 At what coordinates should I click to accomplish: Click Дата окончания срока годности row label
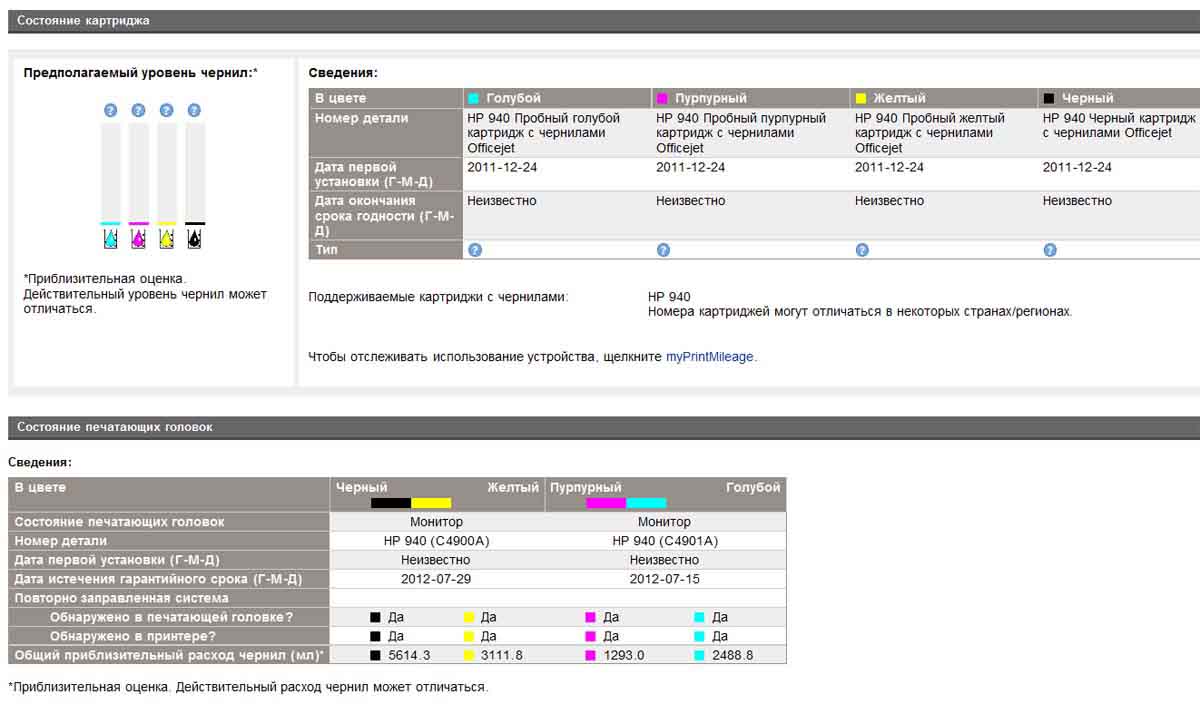click(386, 216)
